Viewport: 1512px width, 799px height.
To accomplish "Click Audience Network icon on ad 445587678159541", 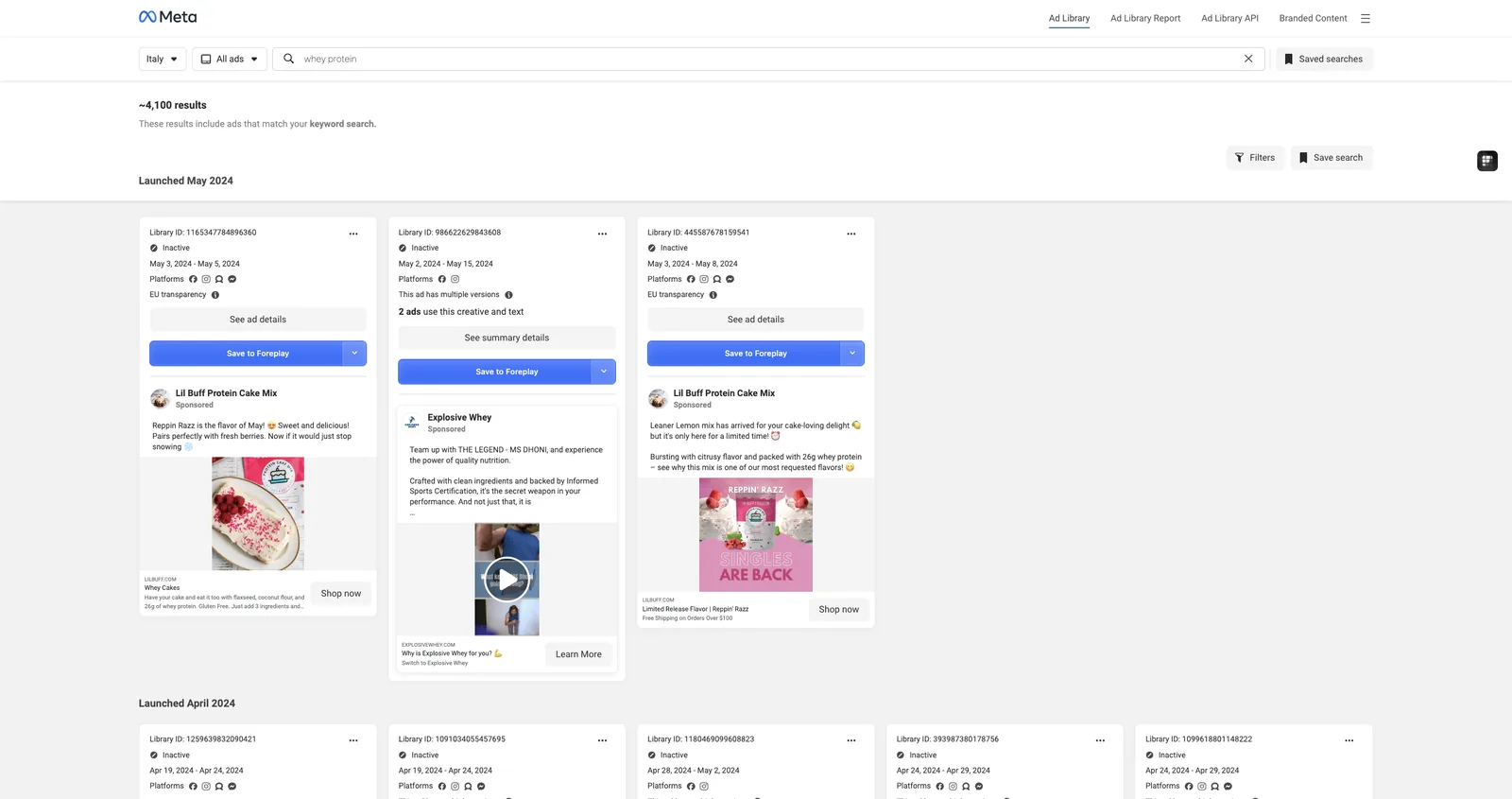I will pyautogui.click(x=717, y=279).
